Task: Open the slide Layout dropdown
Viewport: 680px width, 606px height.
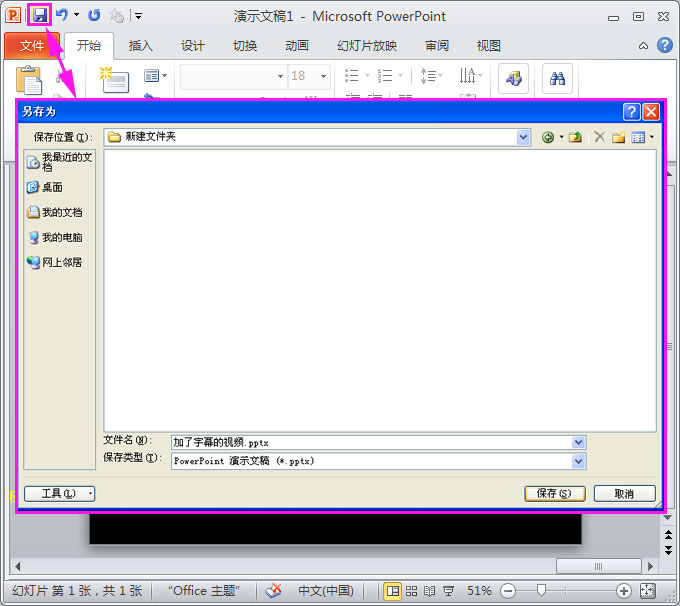Action: point(155,76)
